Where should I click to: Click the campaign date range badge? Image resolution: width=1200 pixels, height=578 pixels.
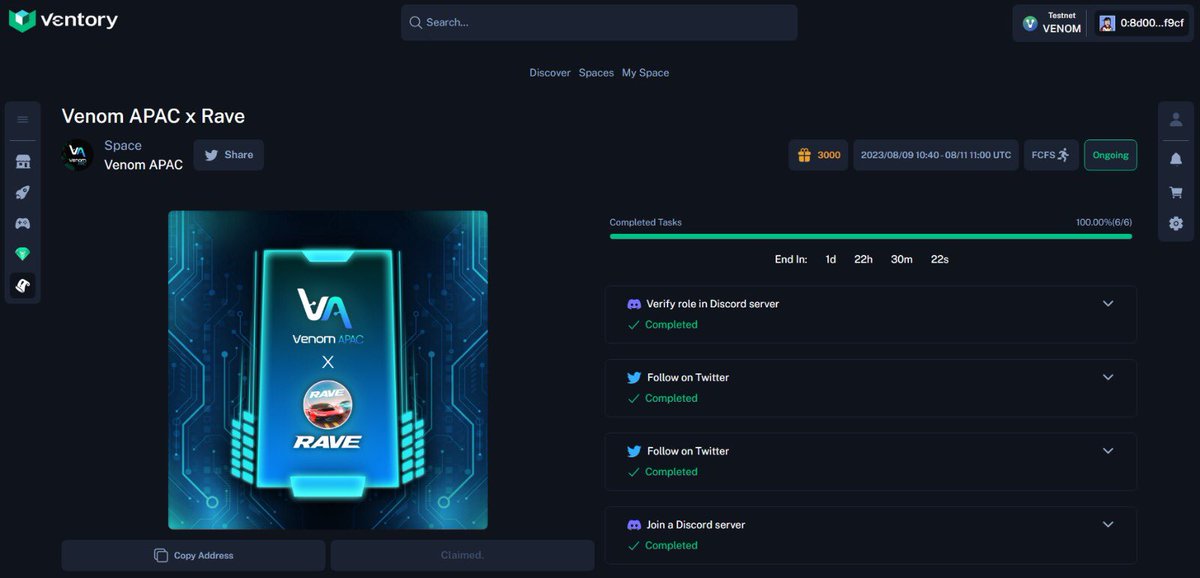click(x=936, y=155)
